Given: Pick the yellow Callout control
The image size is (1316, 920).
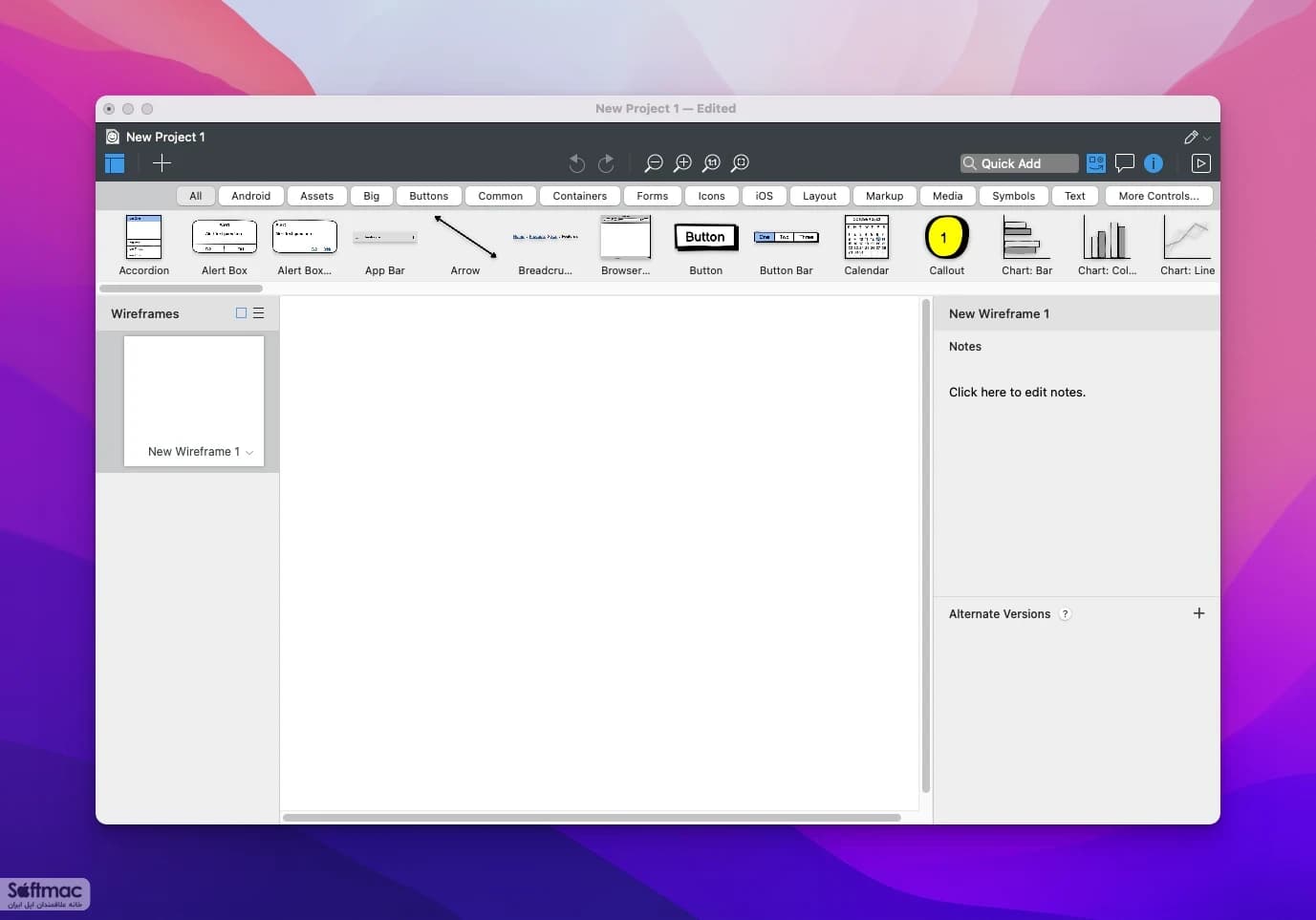Looking at the screenshot, I should tap(947, 246).
